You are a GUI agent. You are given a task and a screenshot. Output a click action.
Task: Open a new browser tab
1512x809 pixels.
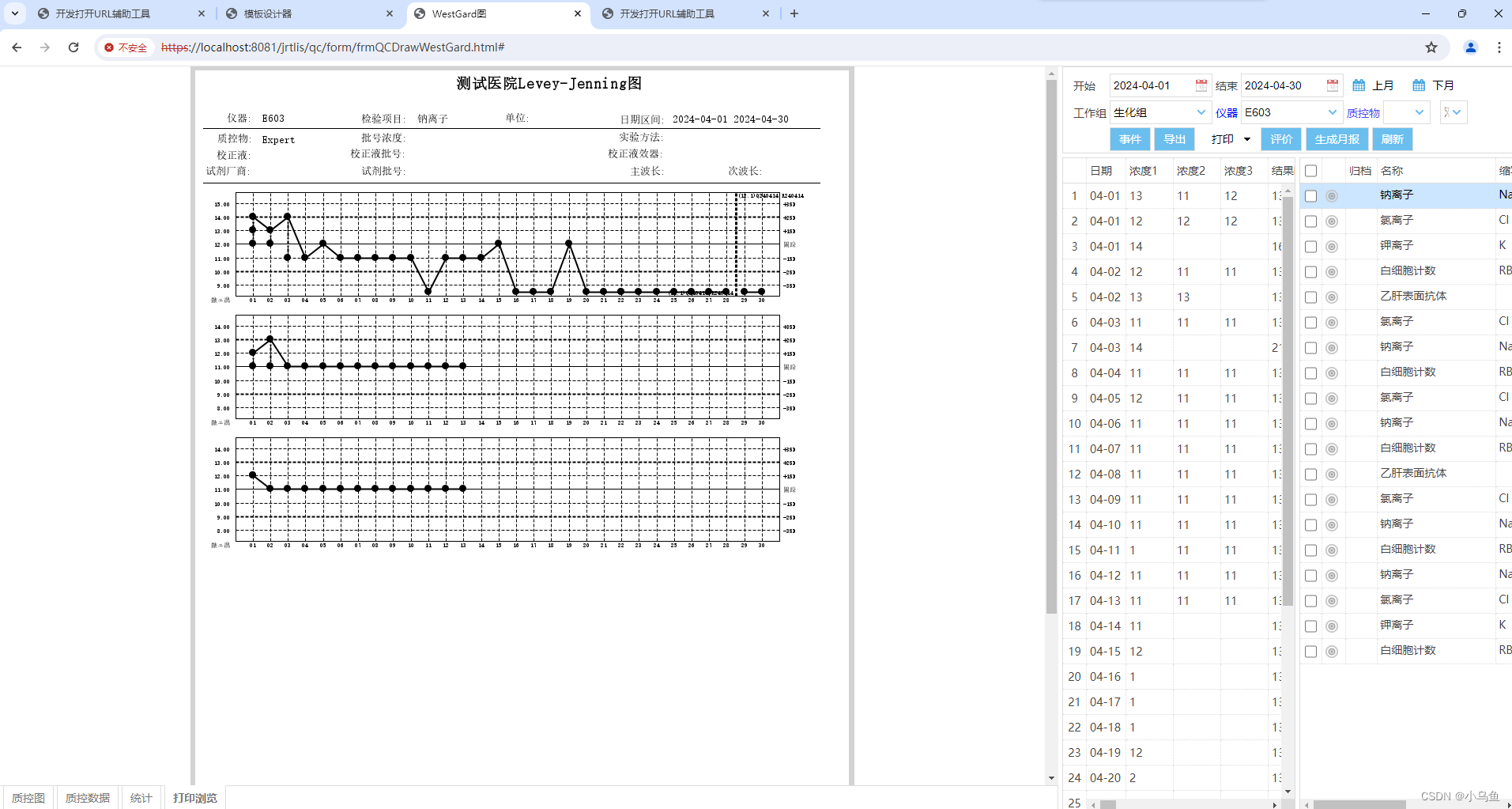click(x=794, y=13)
